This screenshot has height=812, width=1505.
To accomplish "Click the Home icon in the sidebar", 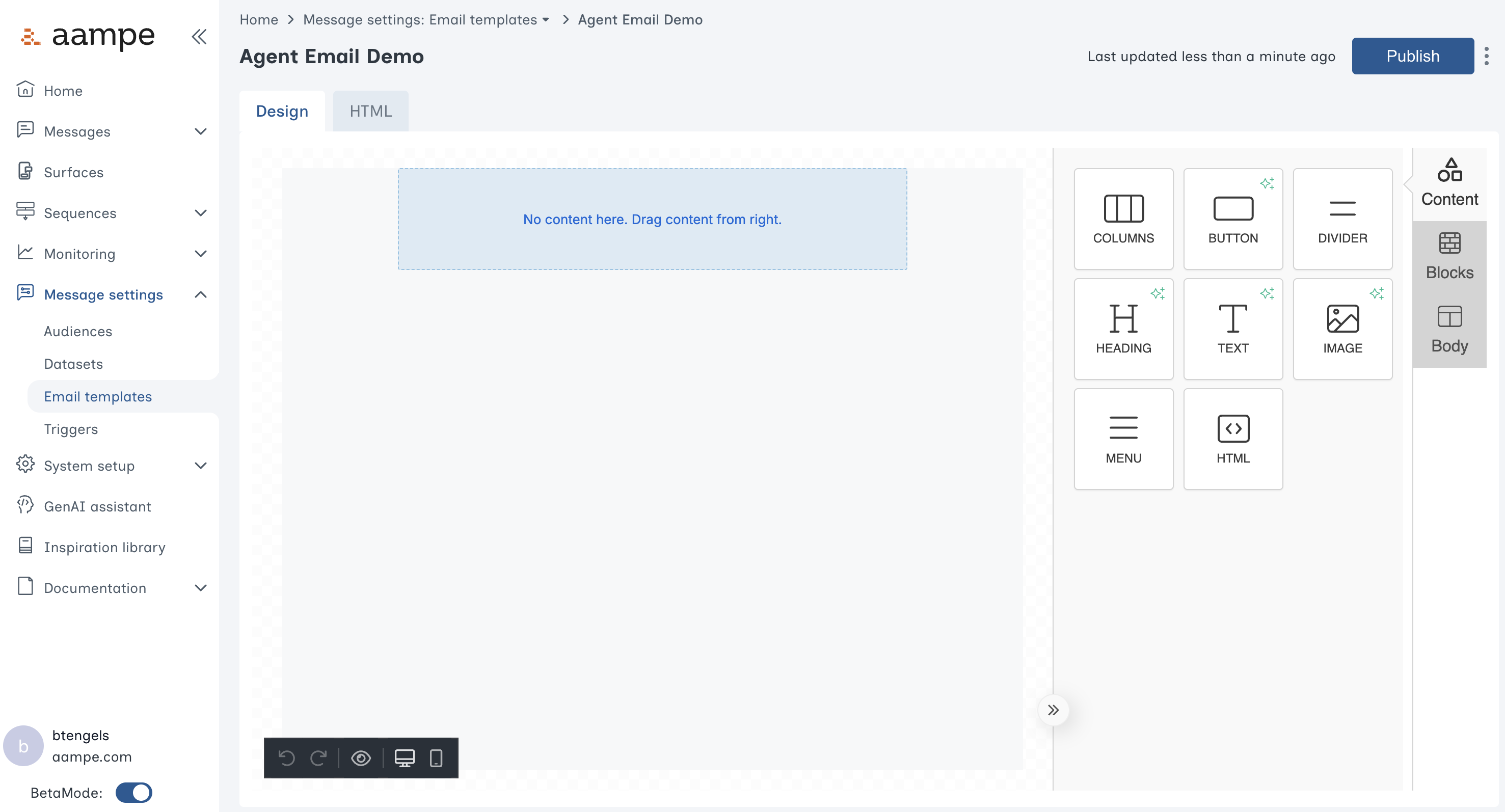I will pos(25,90).
